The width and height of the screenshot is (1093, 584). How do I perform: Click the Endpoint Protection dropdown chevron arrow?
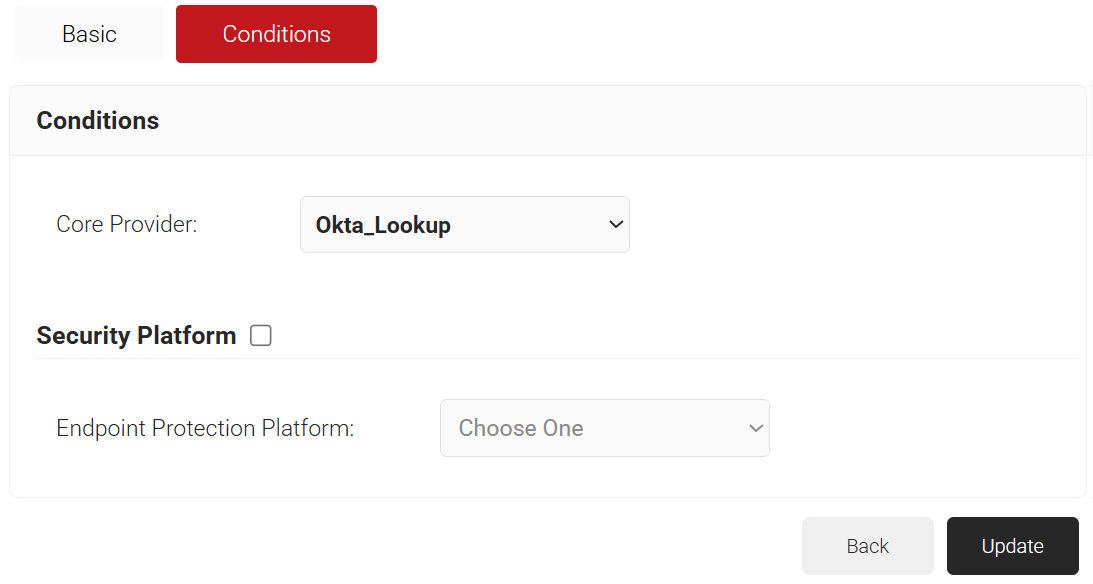(755, 428)
